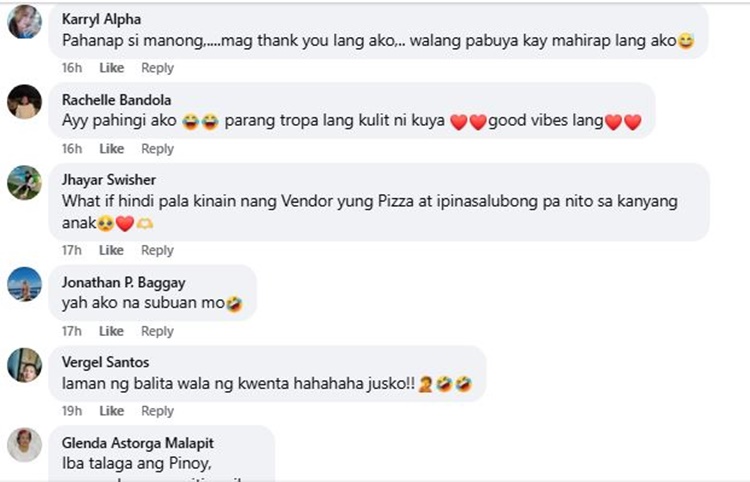Like Jonathan P. Baggay's comment
Image resolution: width=750 pixels, height=482 pixels.
click(x=111, y=331)
